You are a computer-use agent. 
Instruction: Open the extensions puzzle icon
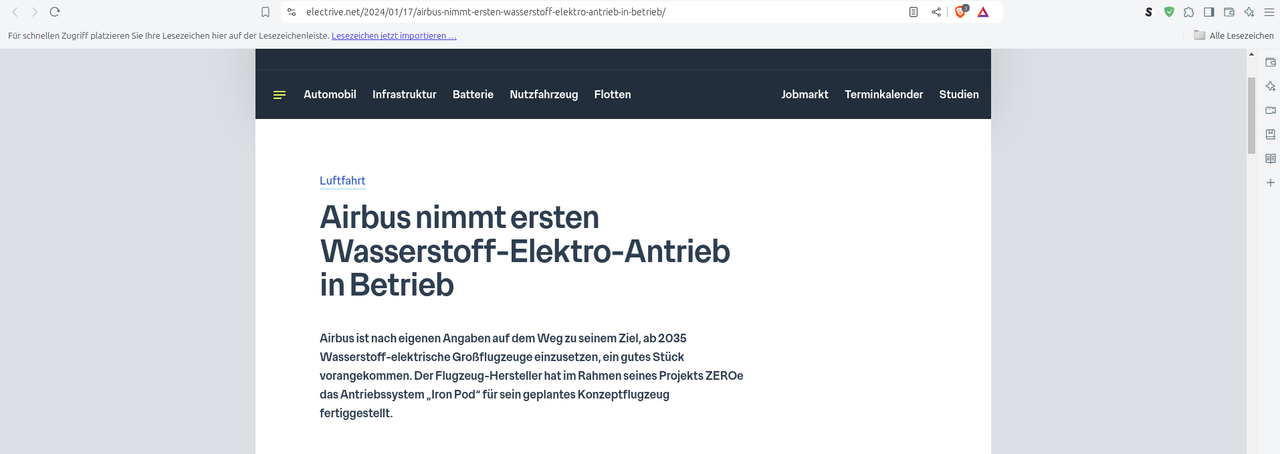pos(1189,12)
